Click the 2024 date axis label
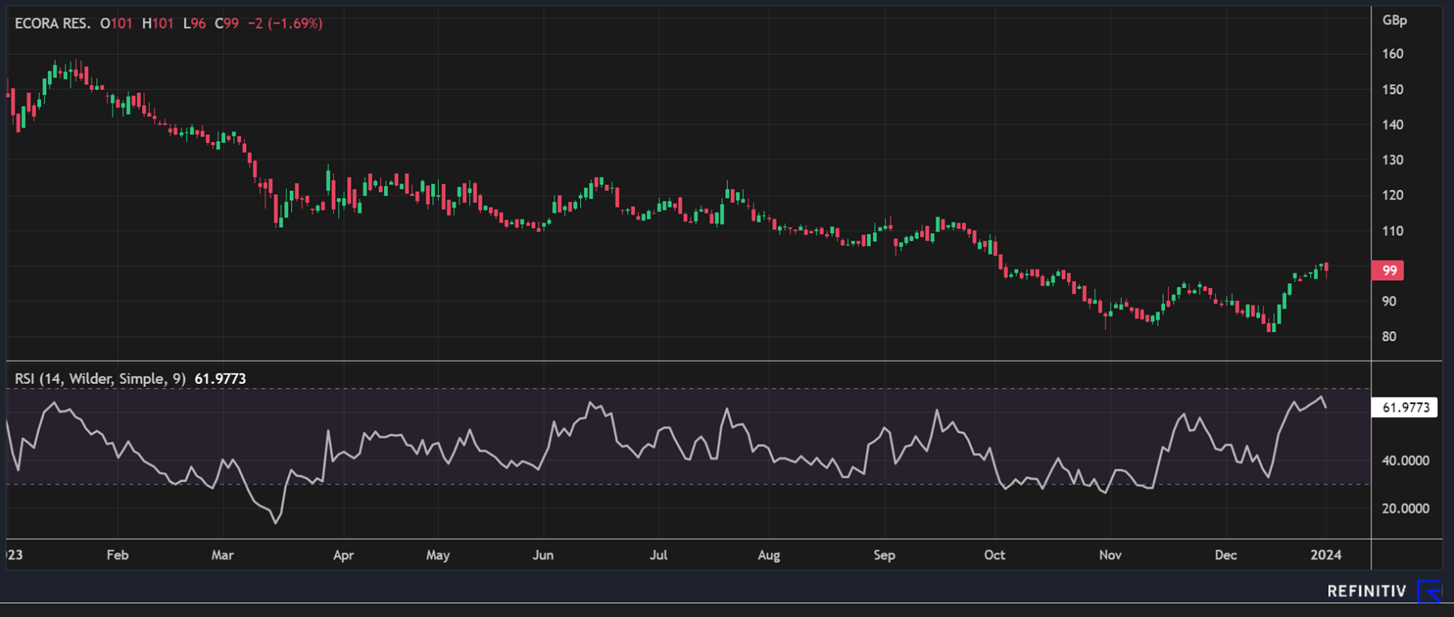 pos(1326,553)
